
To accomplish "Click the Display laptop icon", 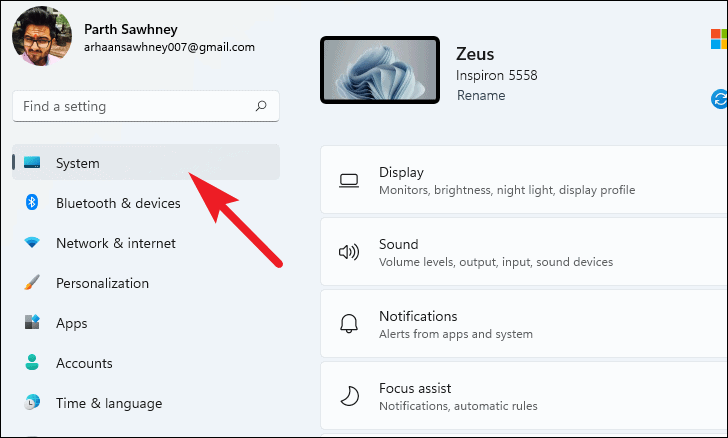I will click(349, 181).
